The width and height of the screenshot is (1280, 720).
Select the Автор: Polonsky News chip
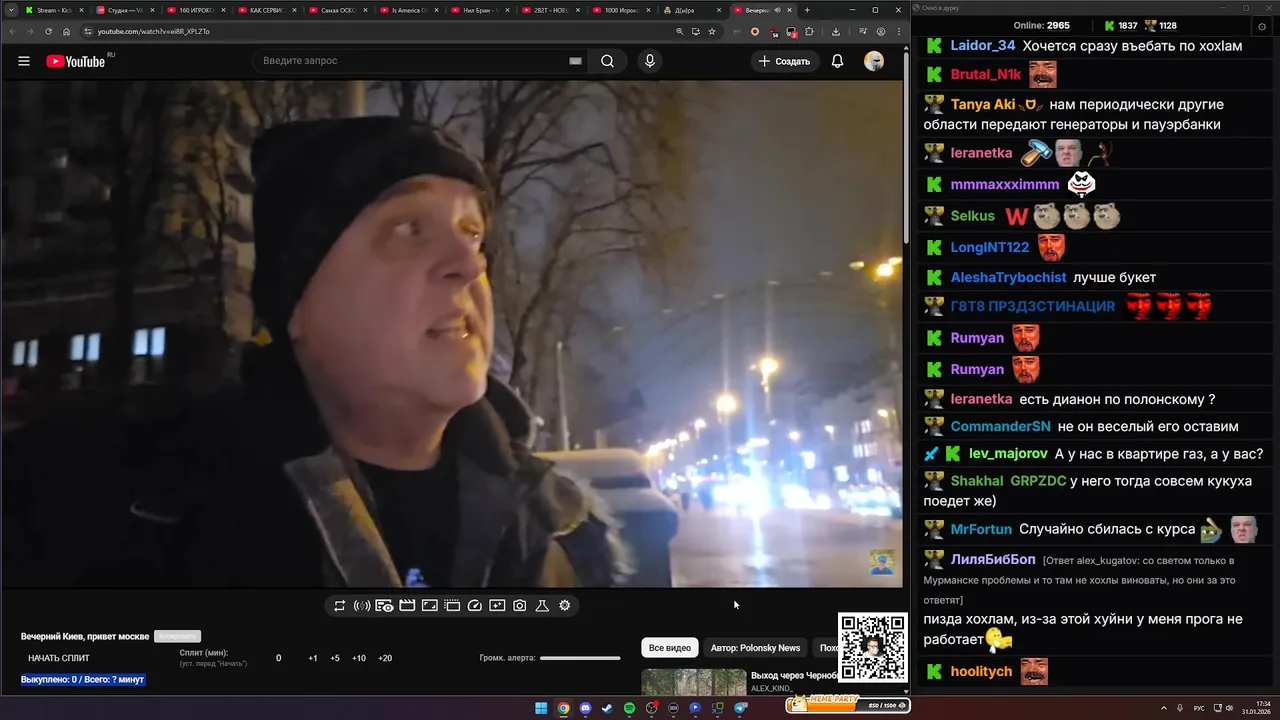(756, 648)
